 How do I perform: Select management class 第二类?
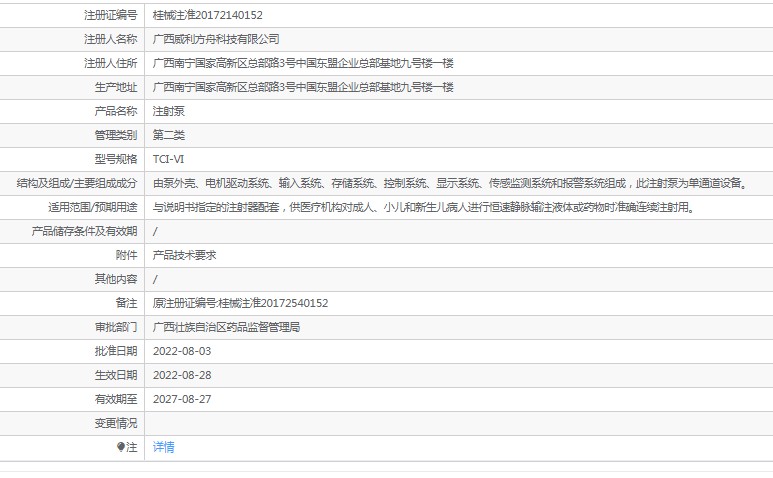tap(169, 135)
